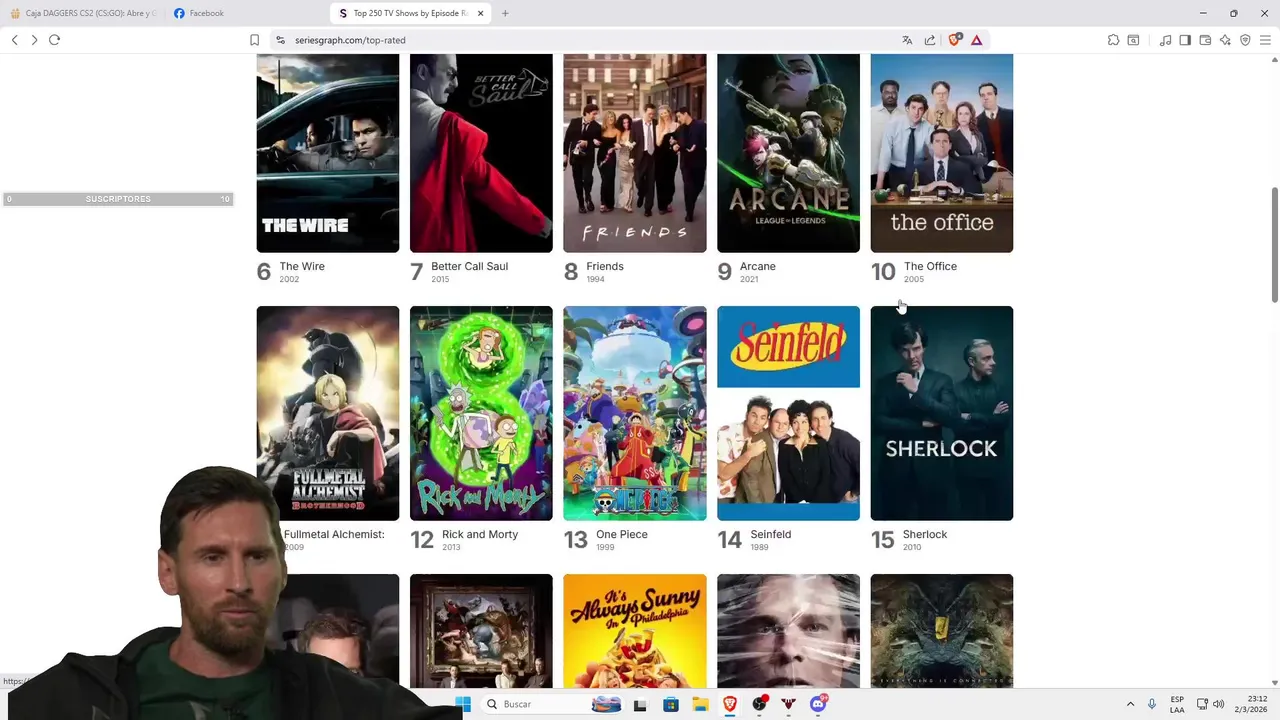1280x720 pixels.
Task: Open the Arcane poster
Action: click(x=788, y=153)
